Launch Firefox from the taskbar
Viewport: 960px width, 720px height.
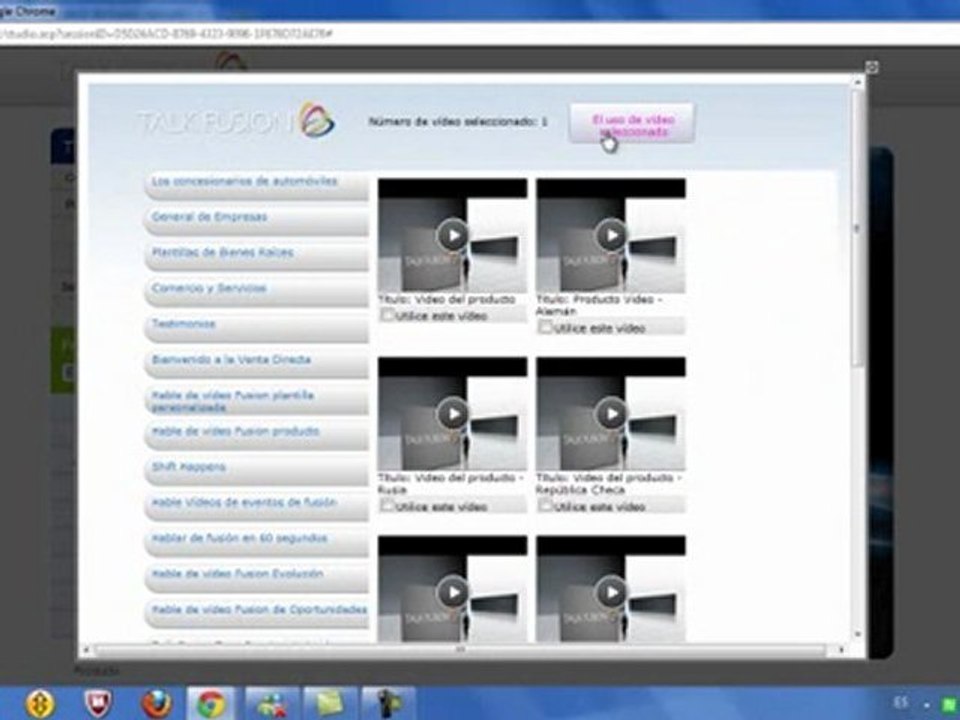point(156,704)
